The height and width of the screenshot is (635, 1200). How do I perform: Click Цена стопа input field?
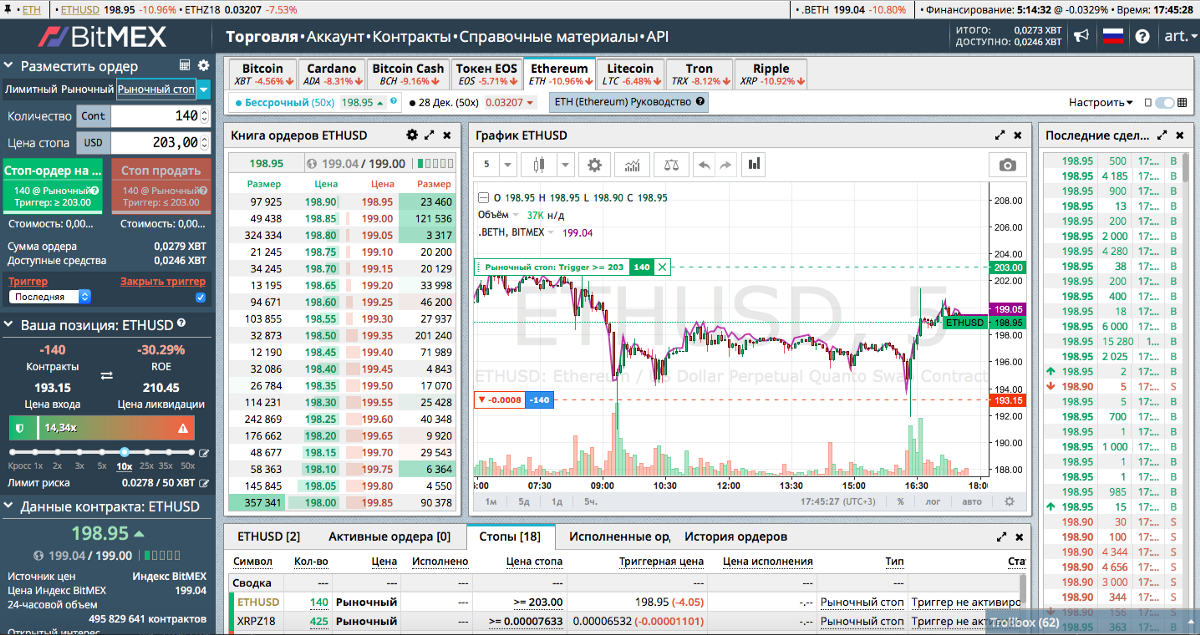point(160,143)
